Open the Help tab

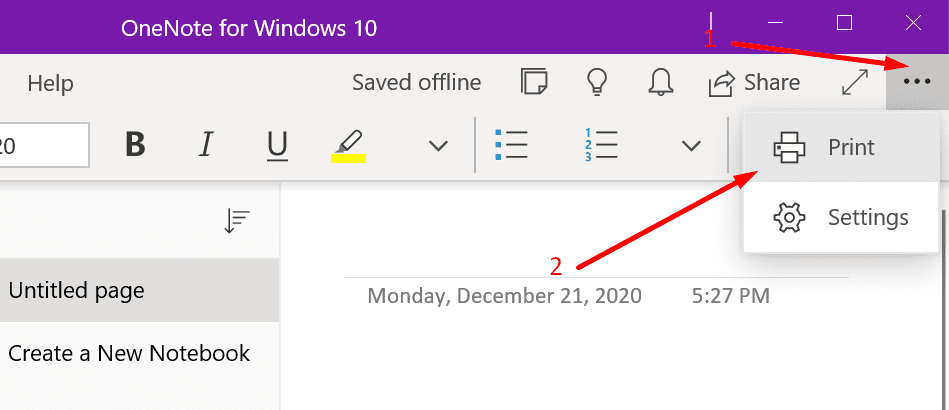coord(50,83)
